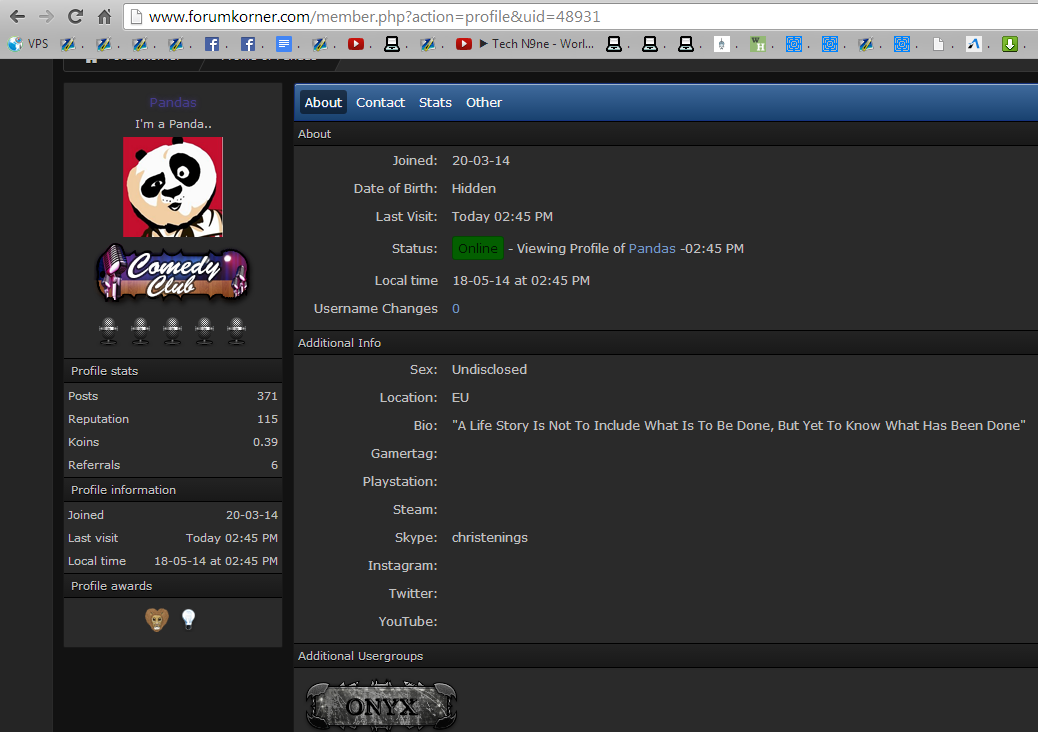The width and height of the screenshot is (1038, 732).
Task: Open the browser home page icon
Action: pos(105,17)
